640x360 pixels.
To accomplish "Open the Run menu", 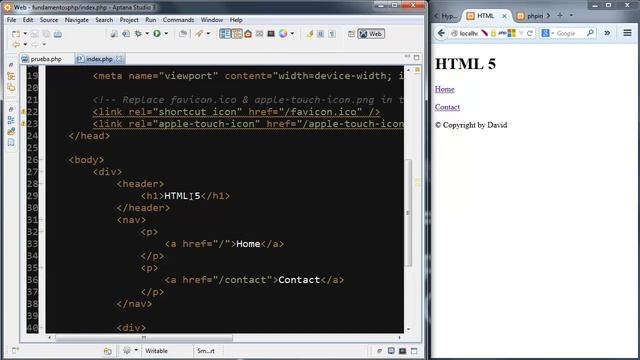I will (151, 20).
